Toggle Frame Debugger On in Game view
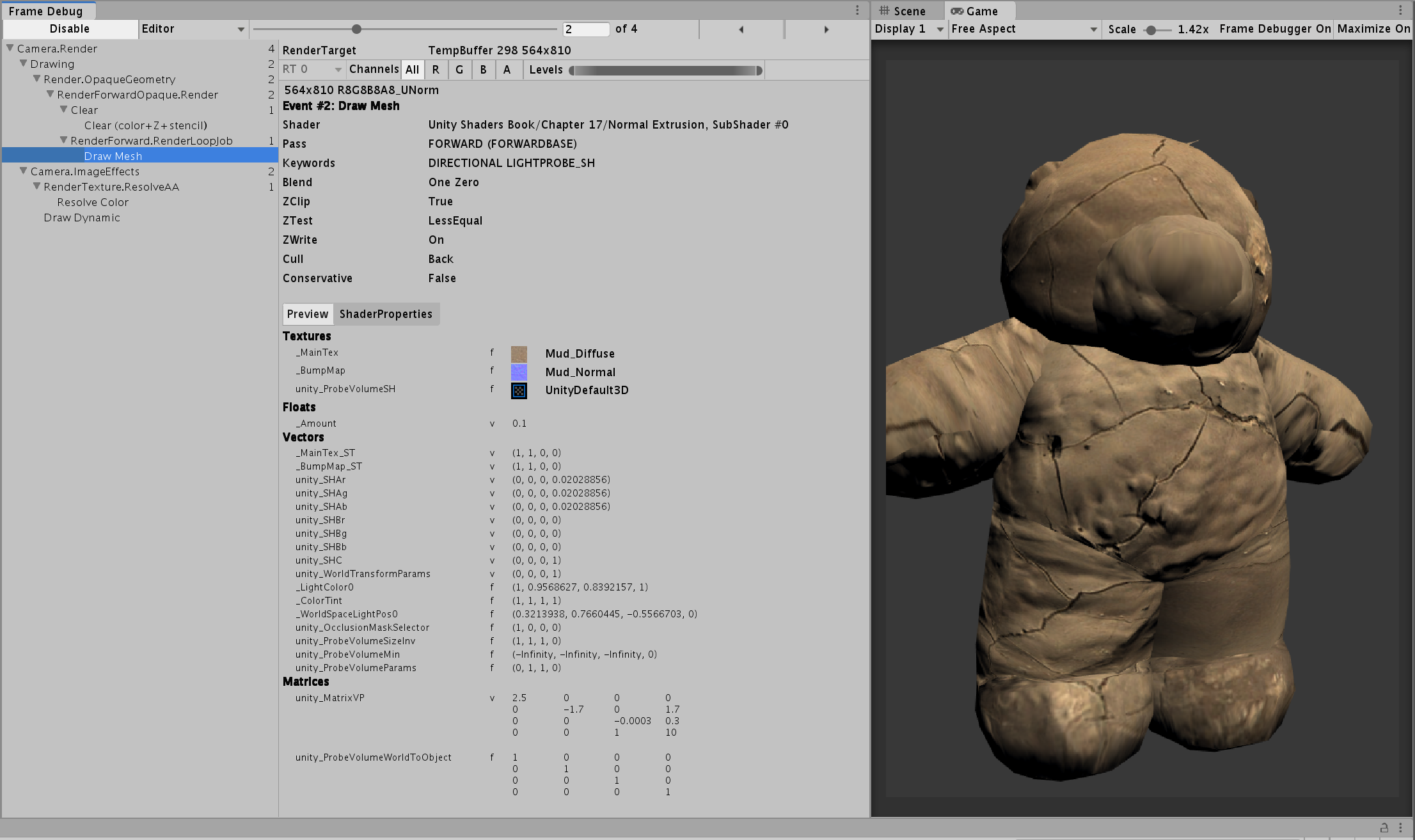Screen dimensions: 1415x840 coord(1275,29)
